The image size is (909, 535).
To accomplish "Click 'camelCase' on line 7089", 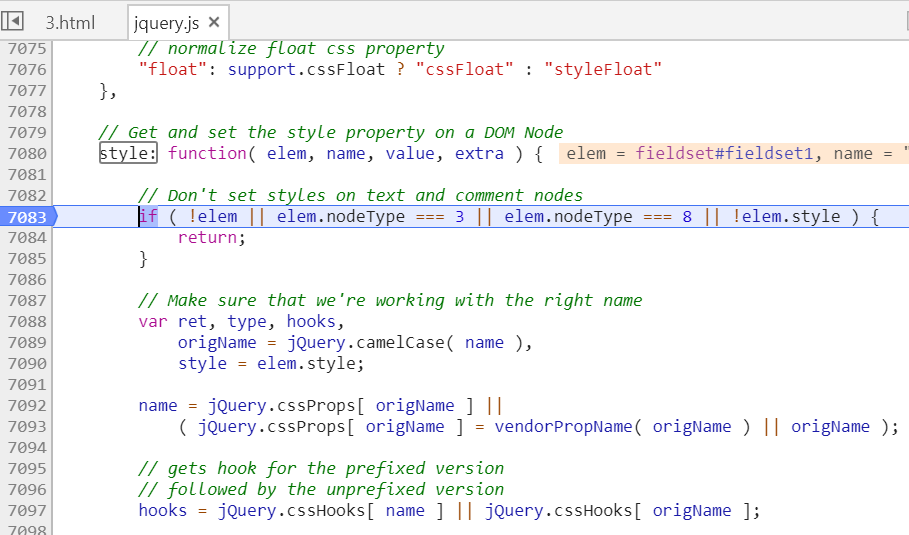I will (x=400, y=343).
